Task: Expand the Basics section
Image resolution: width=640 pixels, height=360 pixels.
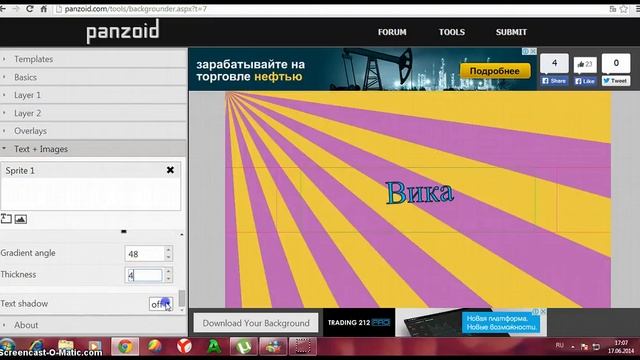Action: point(93,77)
